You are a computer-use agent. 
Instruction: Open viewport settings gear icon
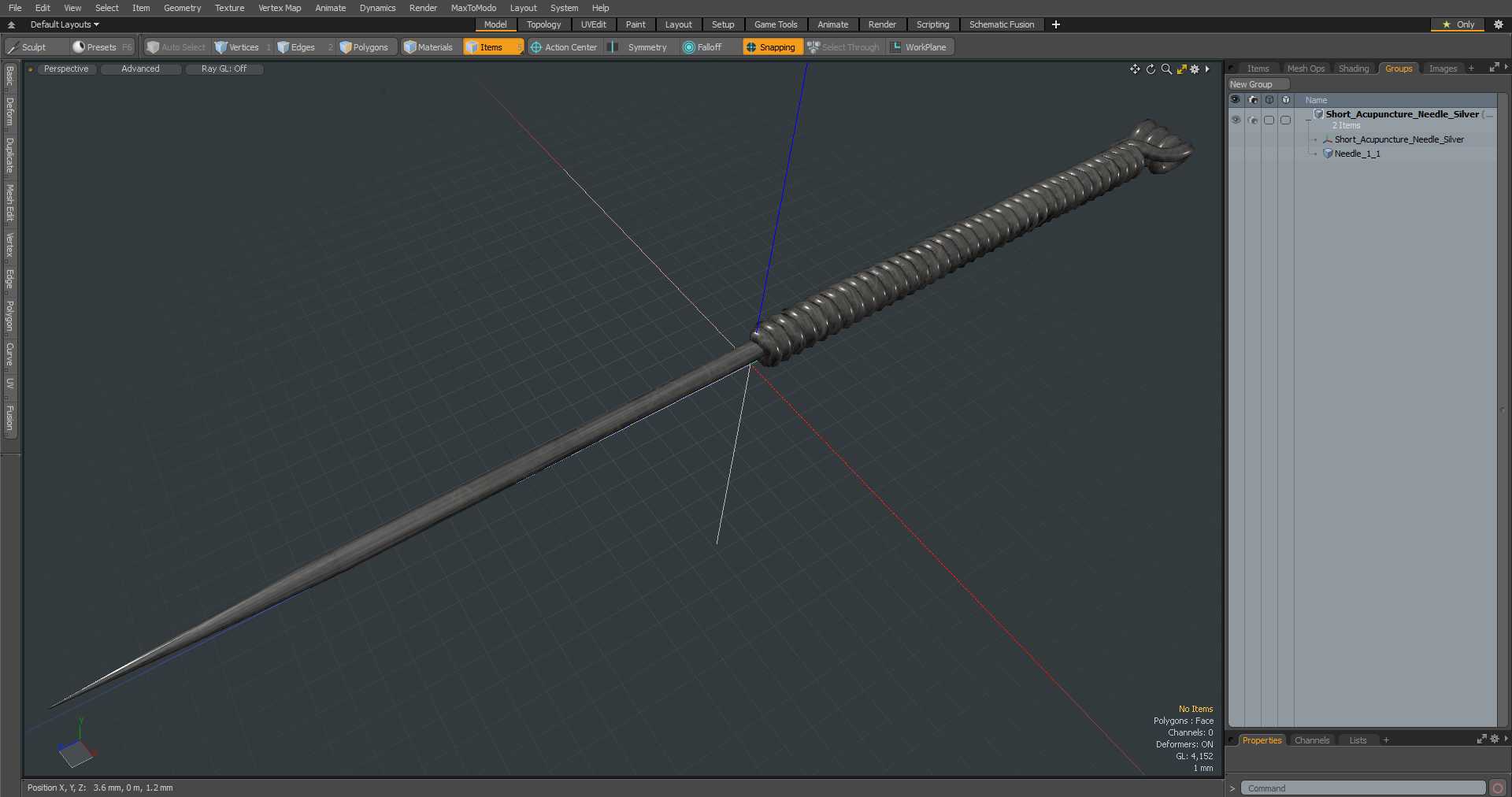(1195, 69)
